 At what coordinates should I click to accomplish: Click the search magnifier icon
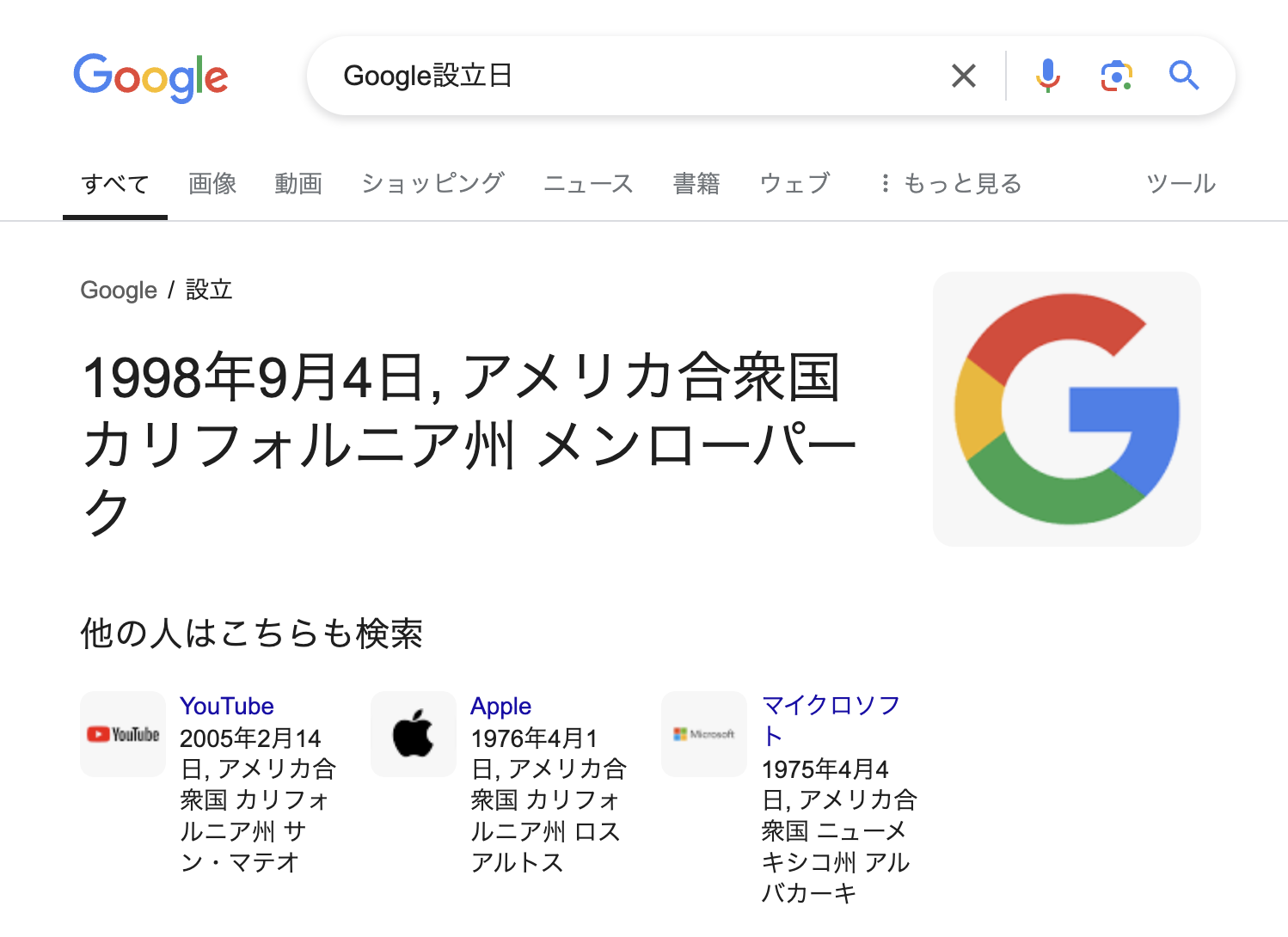click(x=1185, y=76)
